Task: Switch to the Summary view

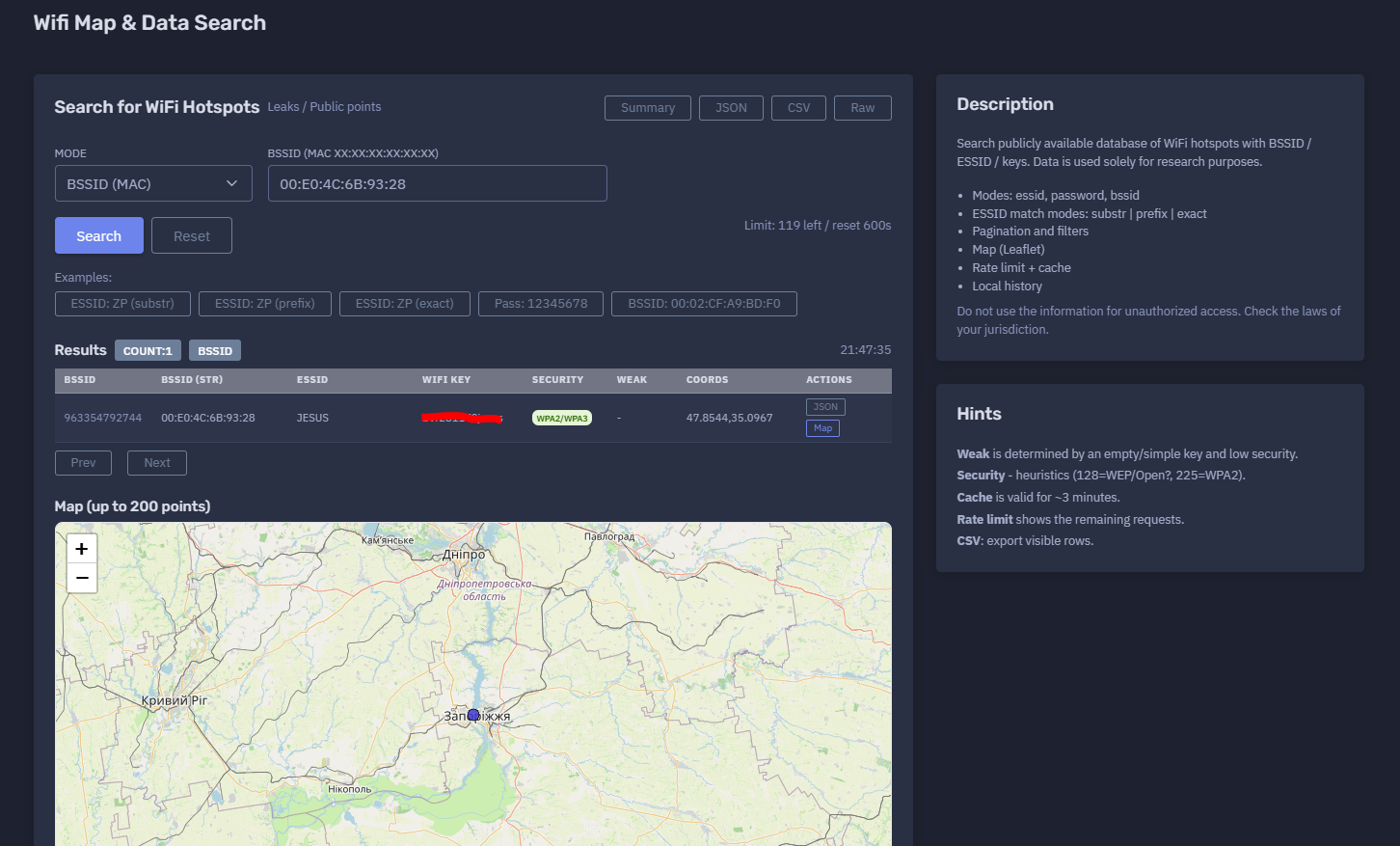Action: 648,108
